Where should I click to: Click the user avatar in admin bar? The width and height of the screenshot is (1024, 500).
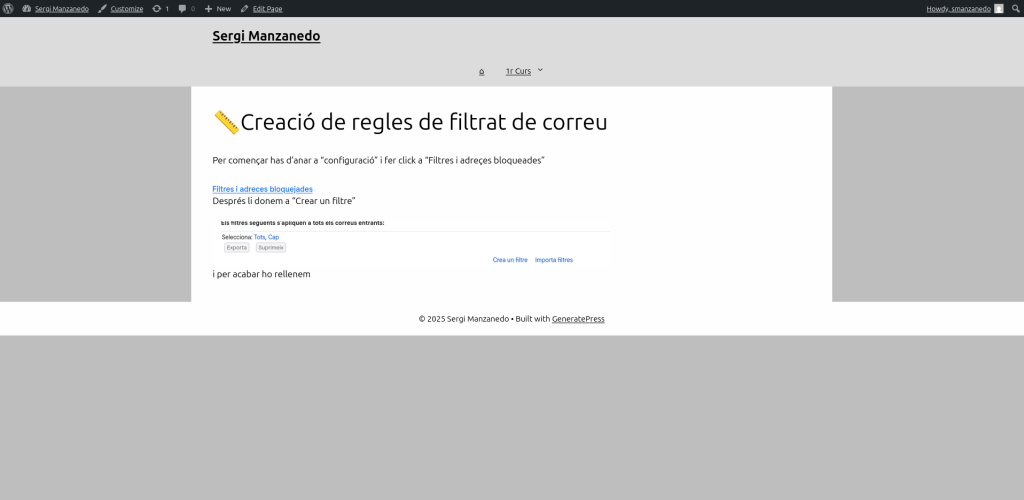[998, 8]
